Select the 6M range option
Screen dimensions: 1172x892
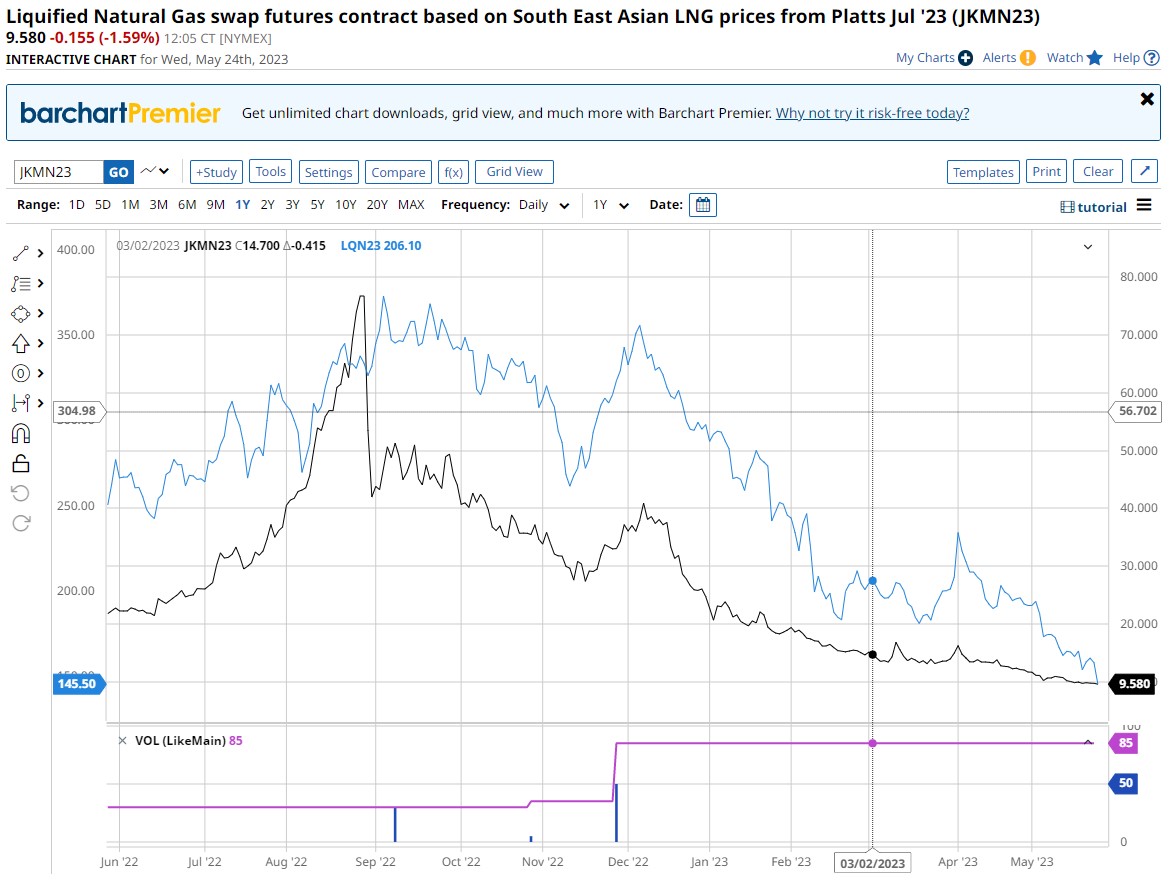(187, 205)
